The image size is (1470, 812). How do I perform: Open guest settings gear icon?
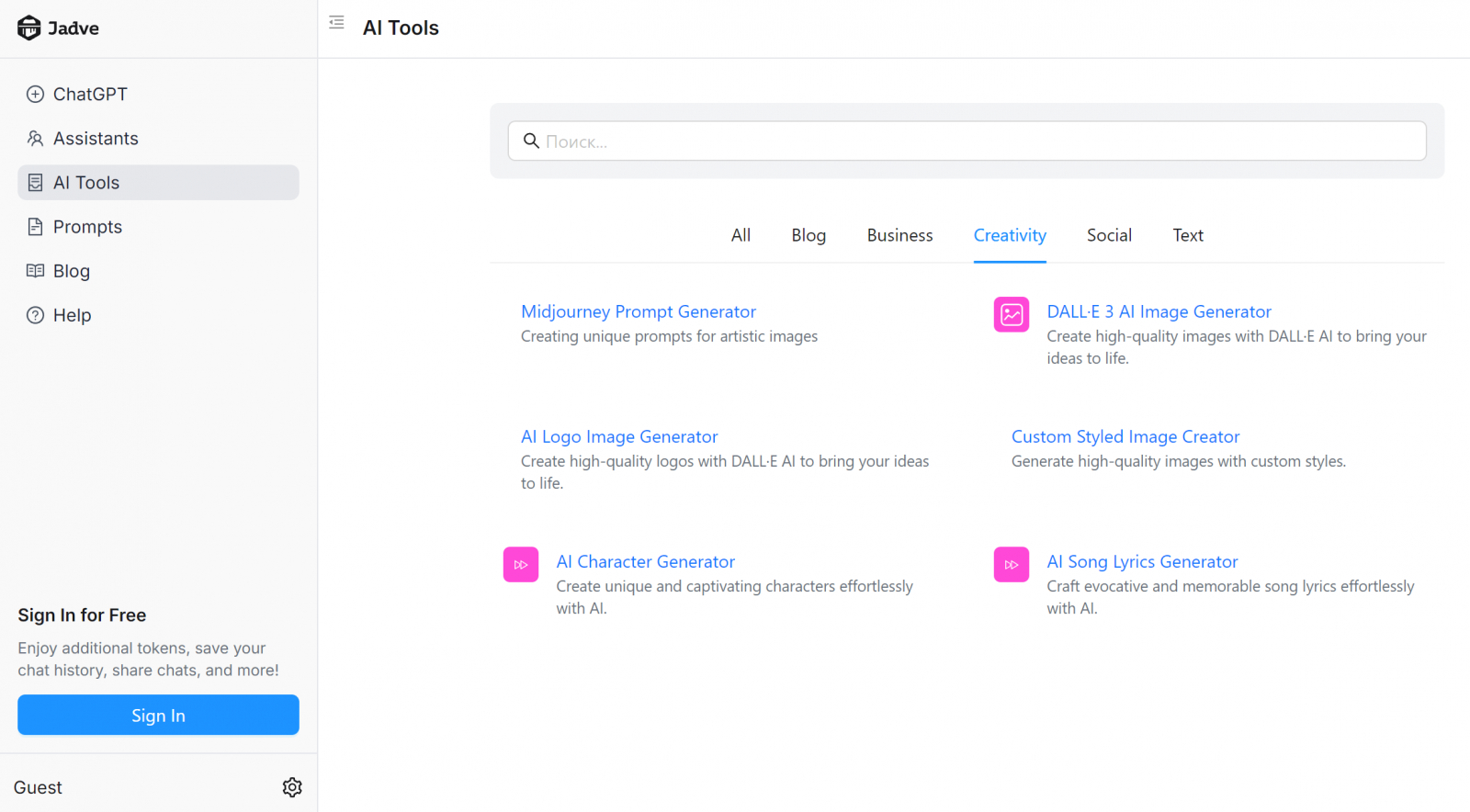292,787
